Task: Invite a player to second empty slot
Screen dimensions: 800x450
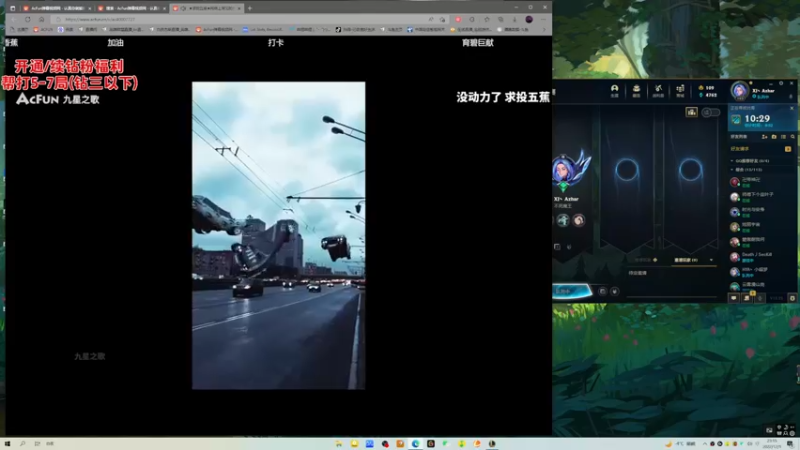Action: click(690, 170)
